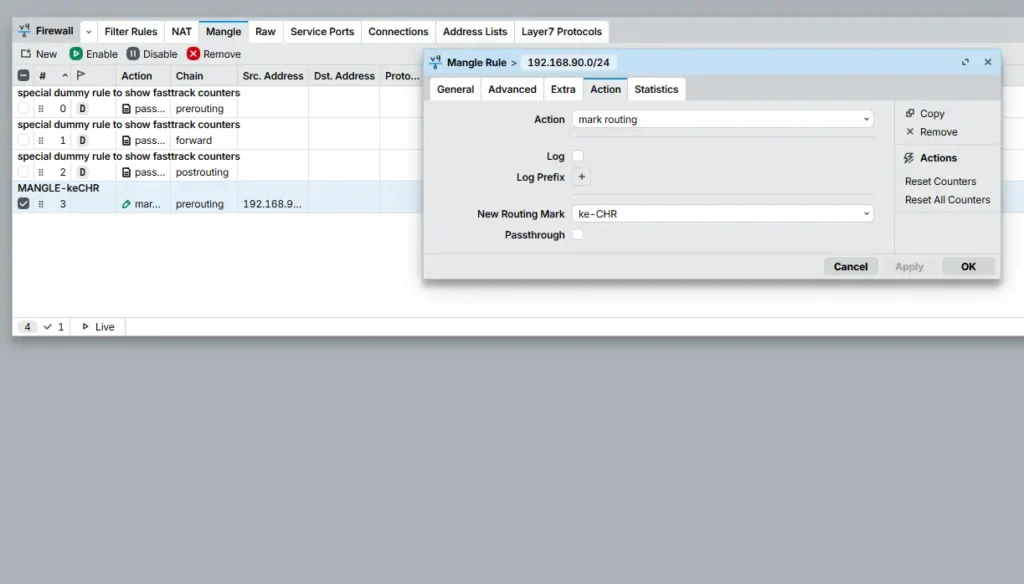Switch to the Advanced tab

(x=511, y=88)
